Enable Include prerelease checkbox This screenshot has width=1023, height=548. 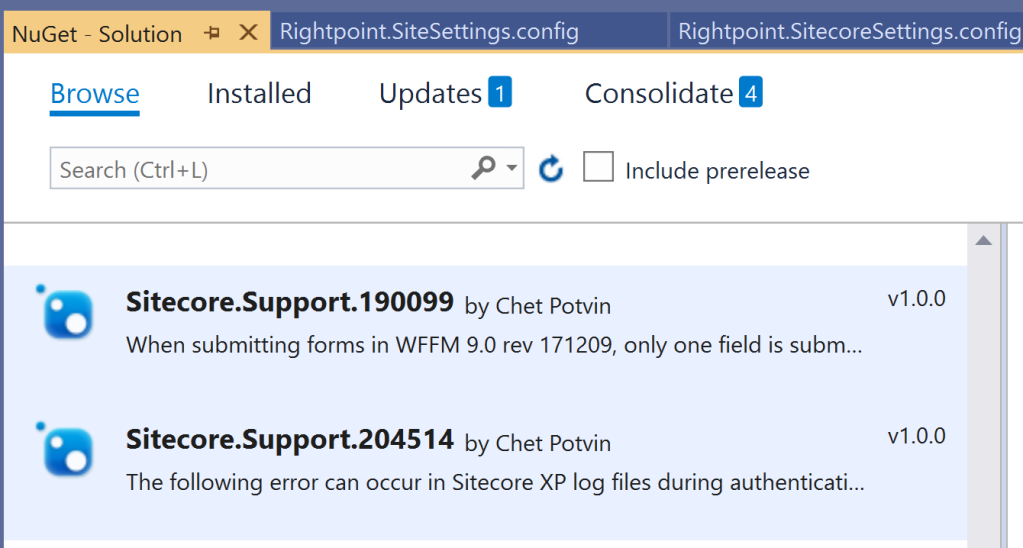[598, 167]
